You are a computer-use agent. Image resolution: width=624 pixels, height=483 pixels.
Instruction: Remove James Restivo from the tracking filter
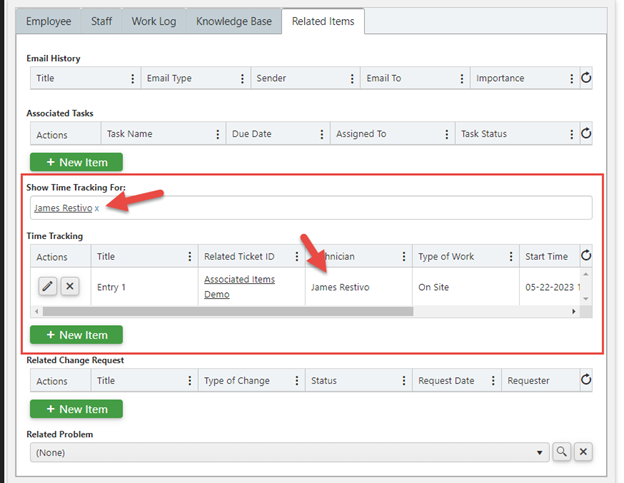click(97, 208)
